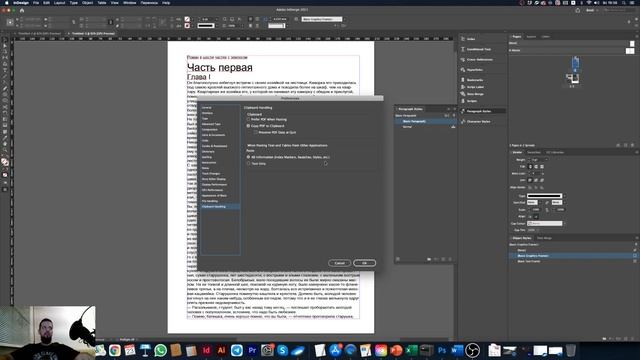
Task: Open the Conditional Text panel
Action: pyautogui.click(x=478, y=49)
